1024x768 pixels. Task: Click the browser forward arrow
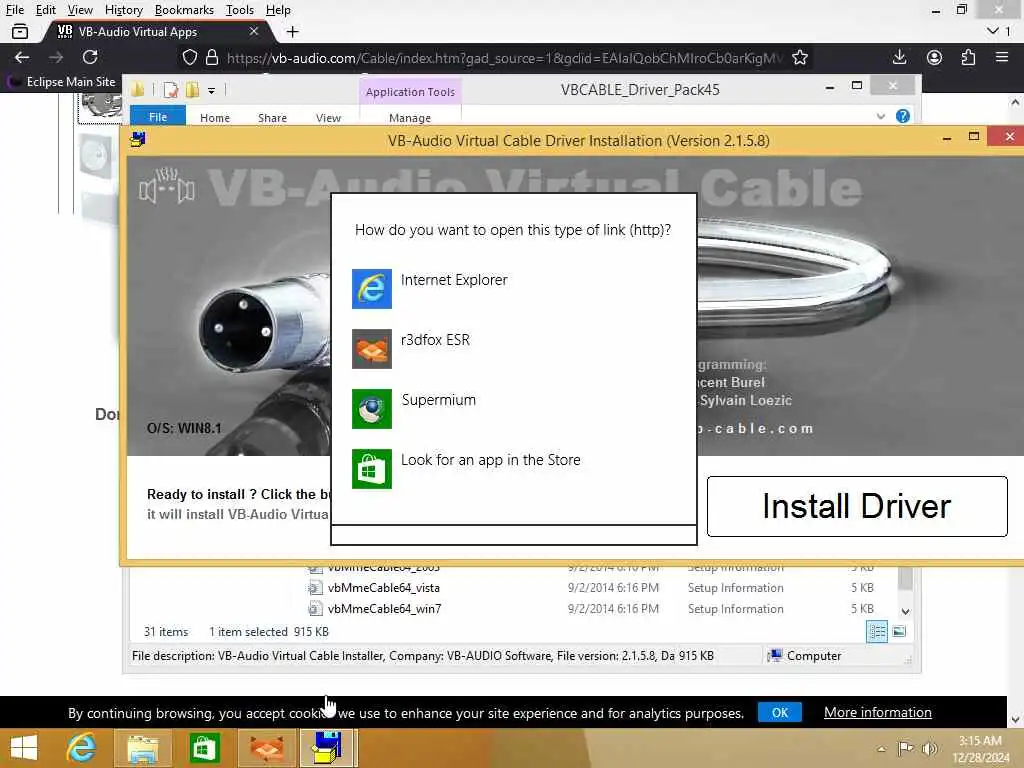[56, 57]
